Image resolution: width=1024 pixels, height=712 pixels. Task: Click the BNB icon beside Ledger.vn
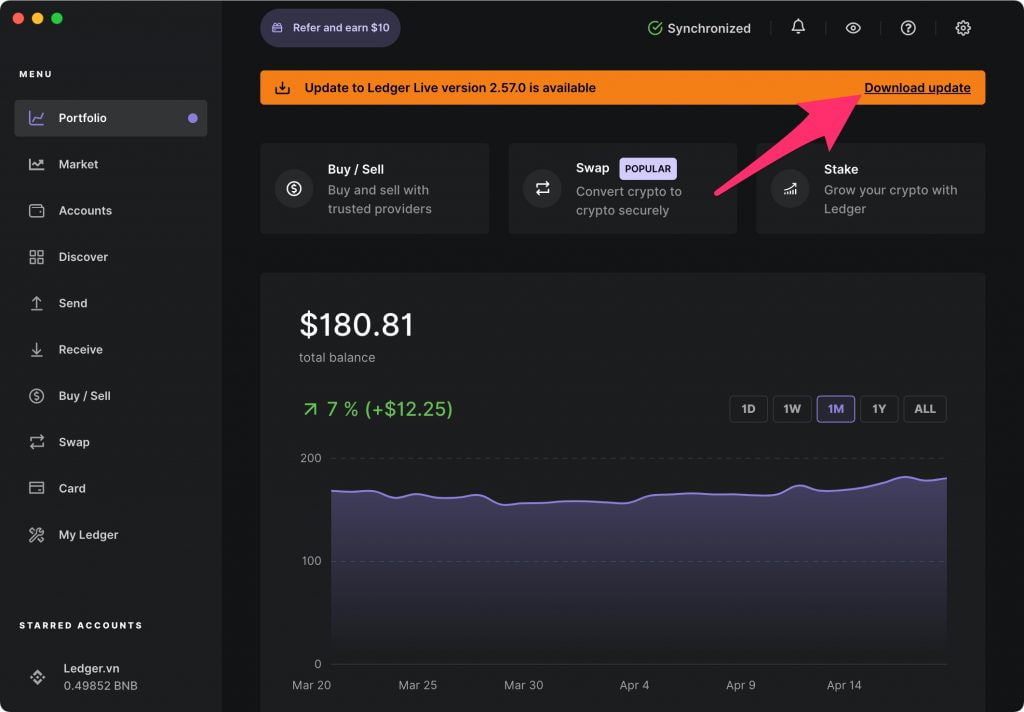[x=38, y=677]
